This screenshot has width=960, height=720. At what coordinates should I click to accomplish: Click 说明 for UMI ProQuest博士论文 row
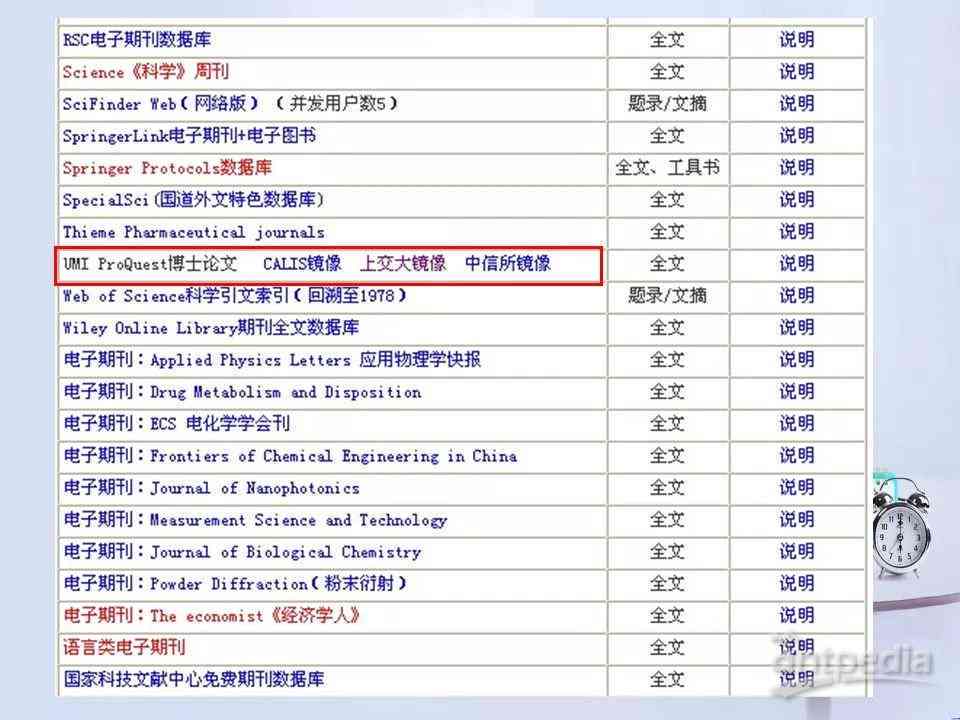797,264
